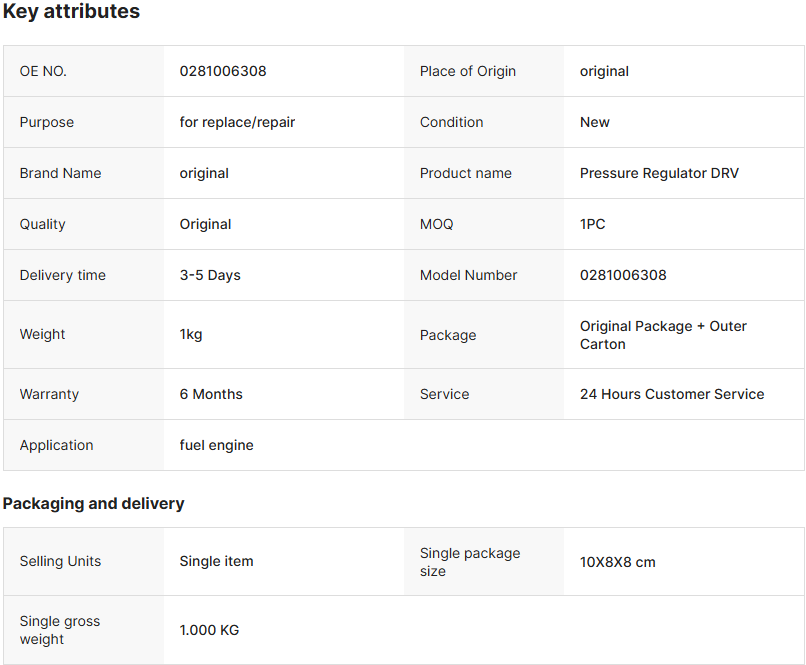Select the Selling Units value 'Single item'
Screen dimensions: 806x665
coord(216,561)
